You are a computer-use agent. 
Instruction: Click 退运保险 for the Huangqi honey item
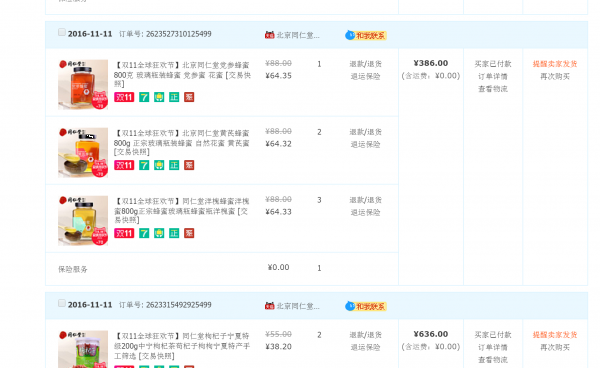pos(365,145)
